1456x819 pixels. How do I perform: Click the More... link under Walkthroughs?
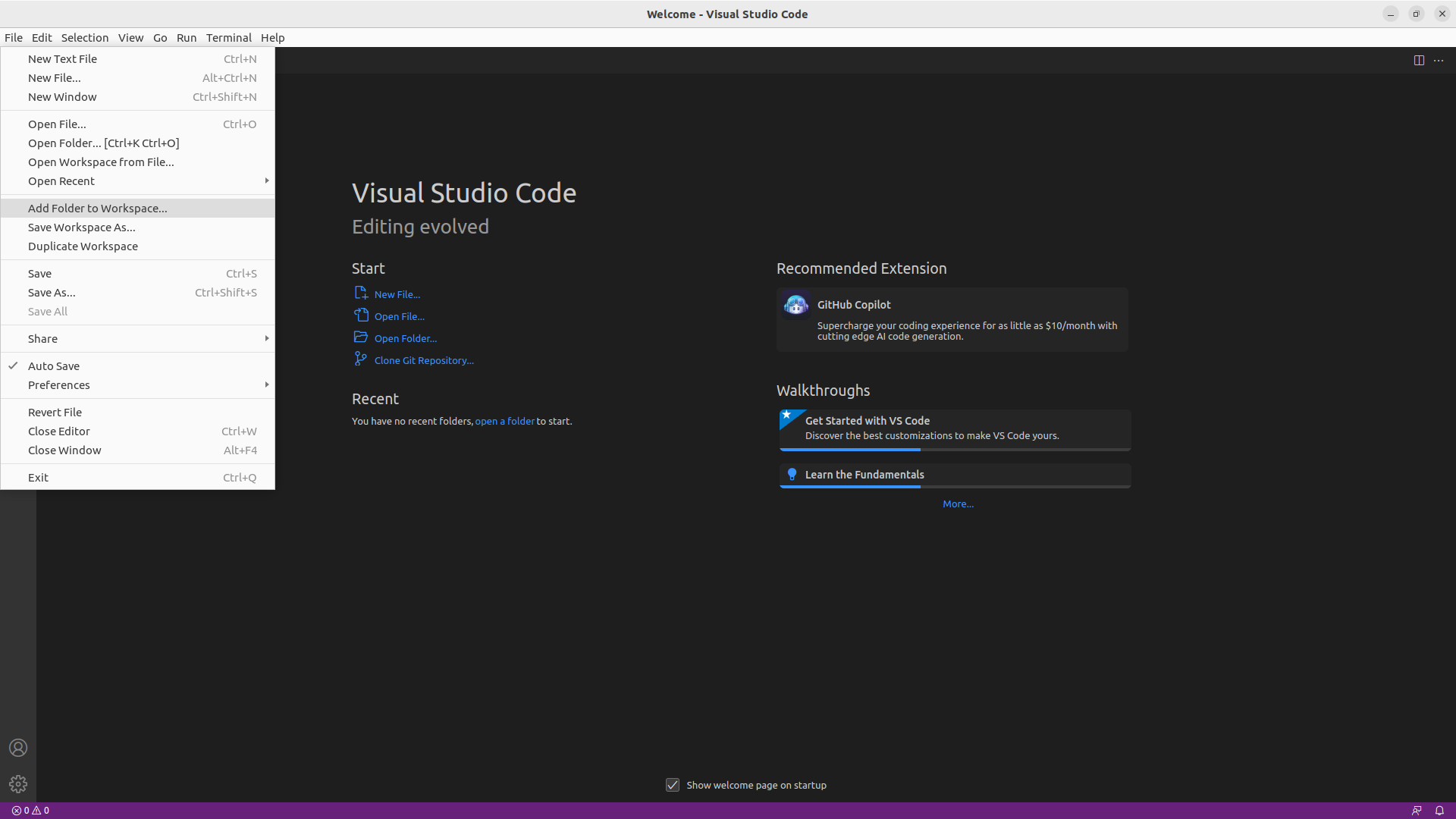(959, 504)
